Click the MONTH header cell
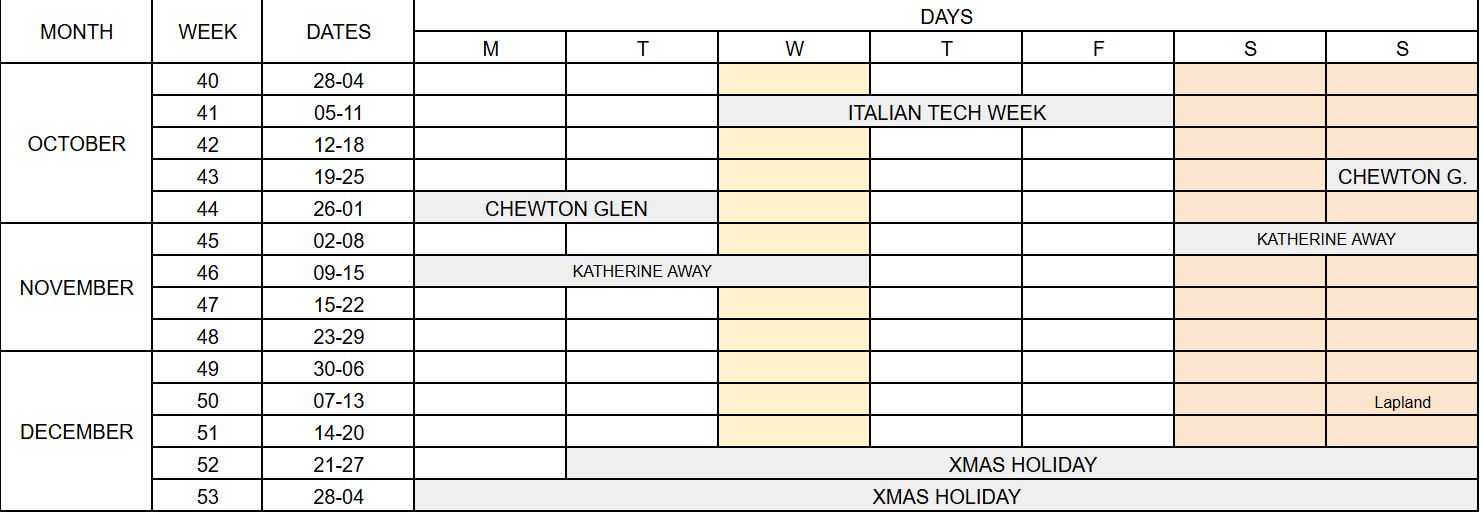1483x513 pixels. pos(77,32)
